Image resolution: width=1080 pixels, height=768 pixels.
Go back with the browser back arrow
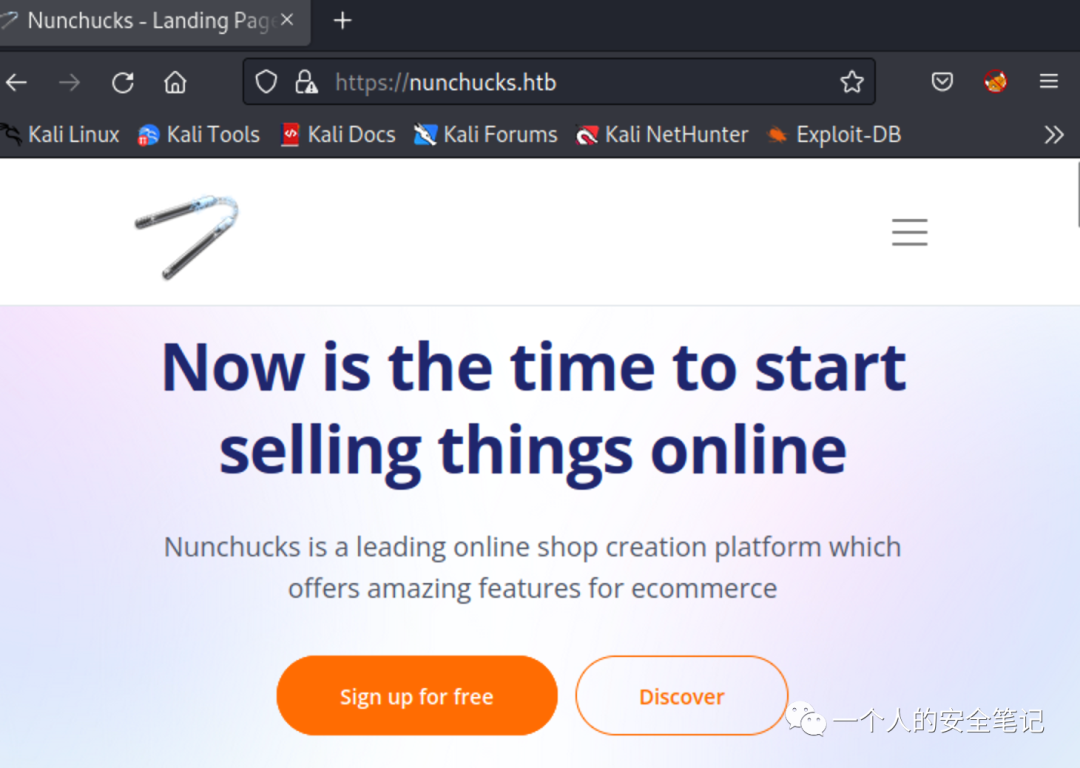coord(17,83)
